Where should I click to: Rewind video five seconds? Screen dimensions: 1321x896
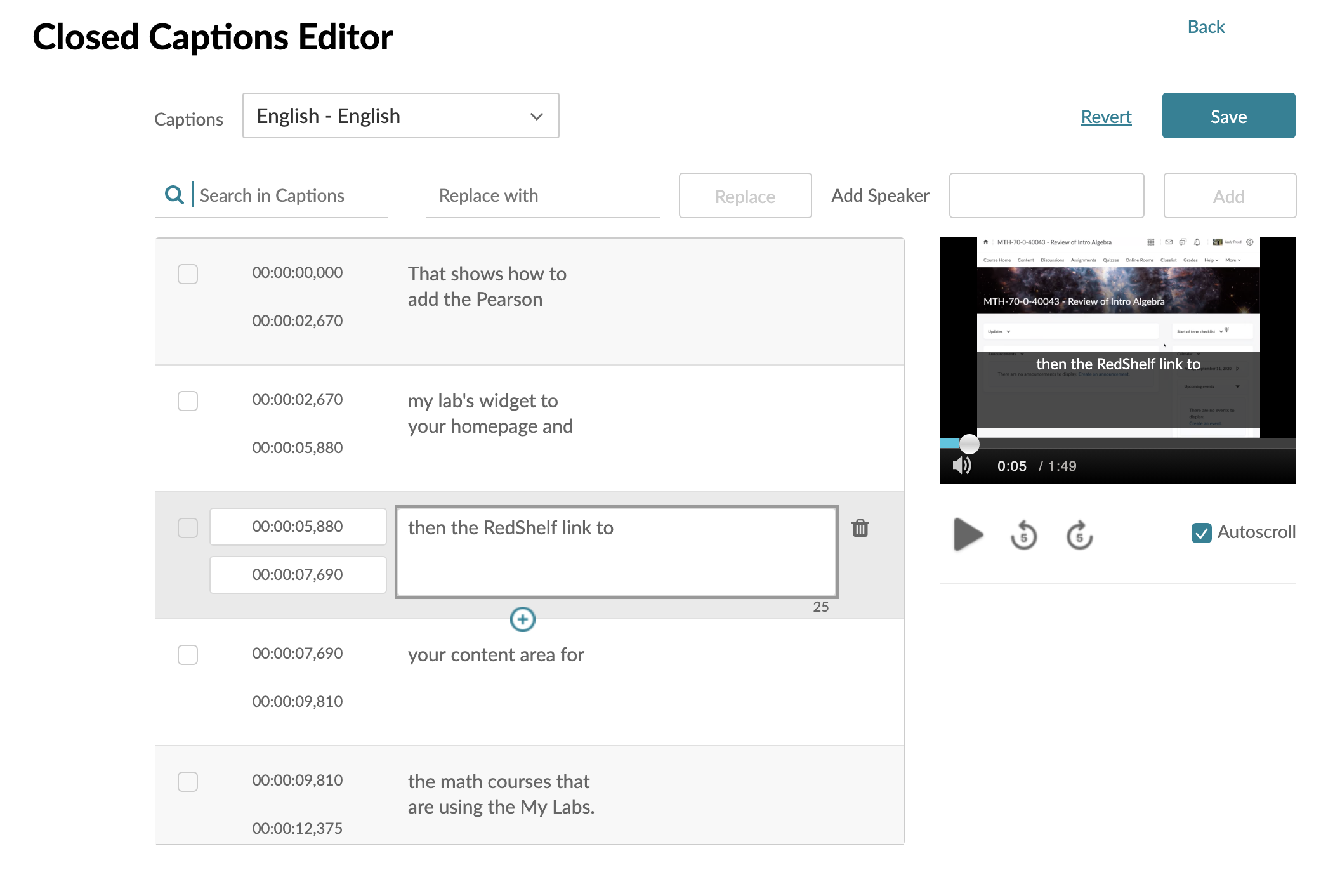point(1023,535)
